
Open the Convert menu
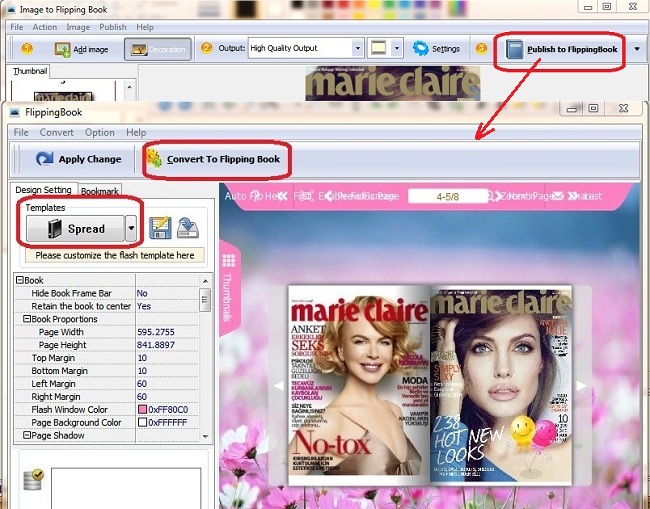(56, 133)
